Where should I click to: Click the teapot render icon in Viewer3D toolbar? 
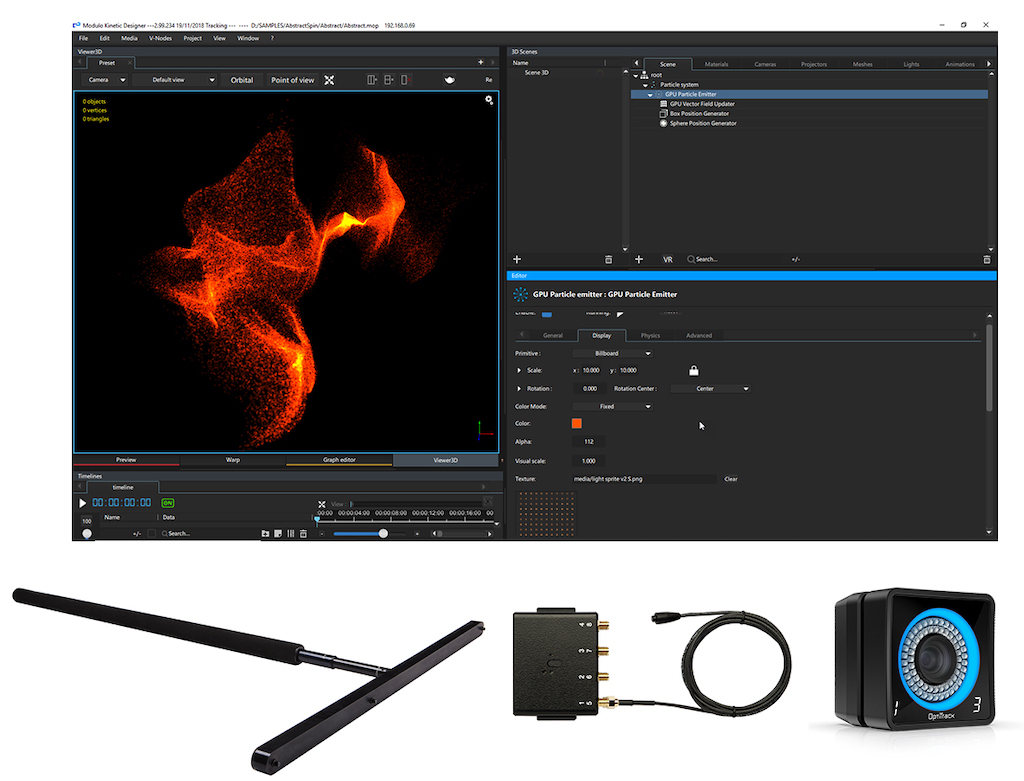[x=450, y=80]
